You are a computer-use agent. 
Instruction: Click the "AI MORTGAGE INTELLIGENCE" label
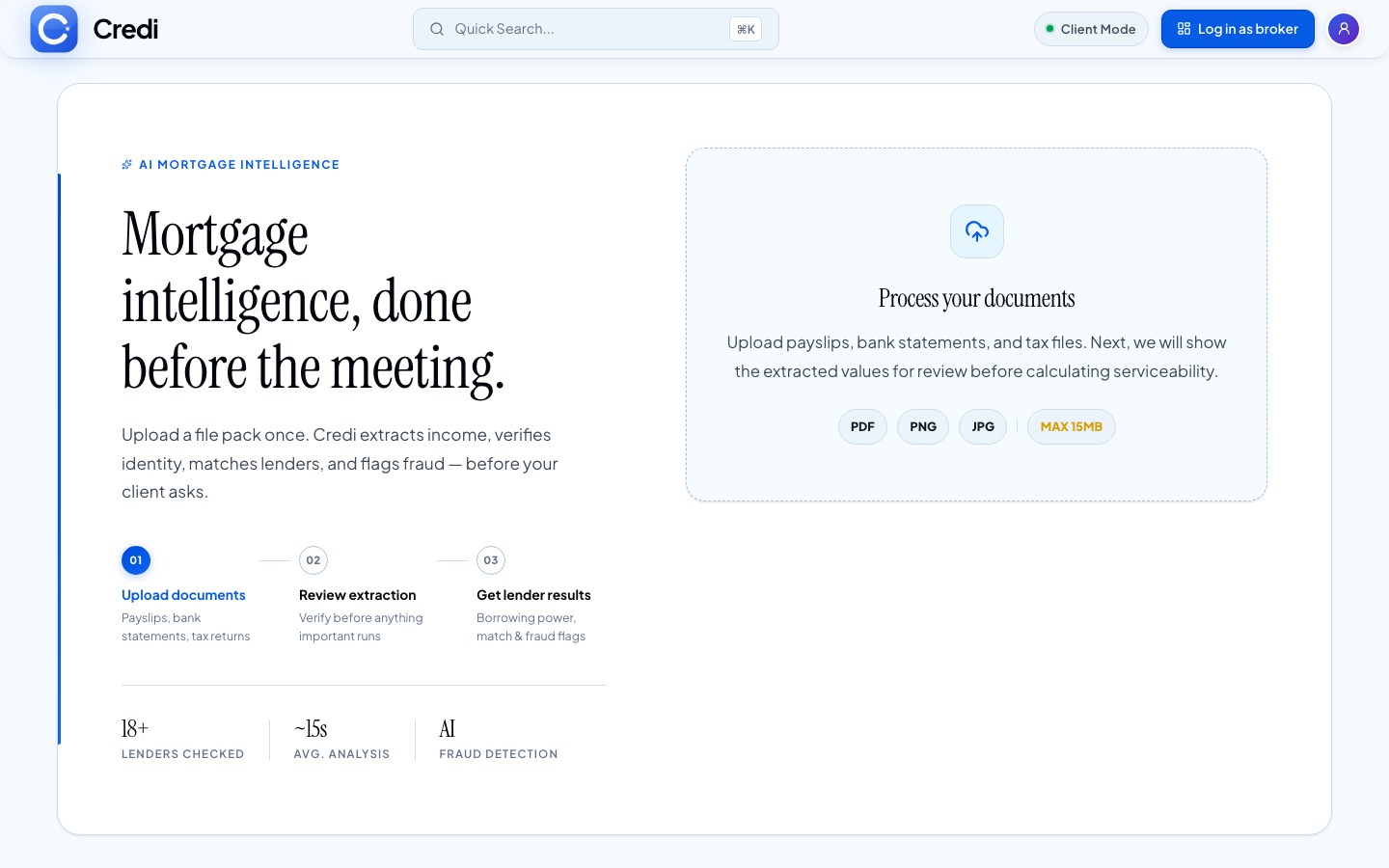click(x=239, y=165)
